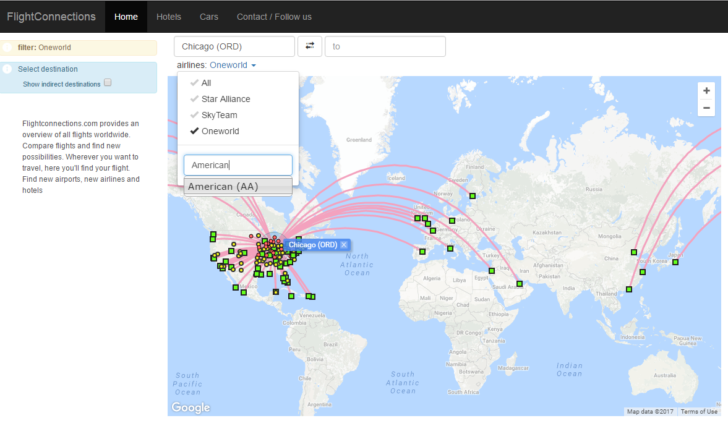728x426 pixels.
Task: Open the airlines Oneworld dropdown
Action: click(233, 65)
